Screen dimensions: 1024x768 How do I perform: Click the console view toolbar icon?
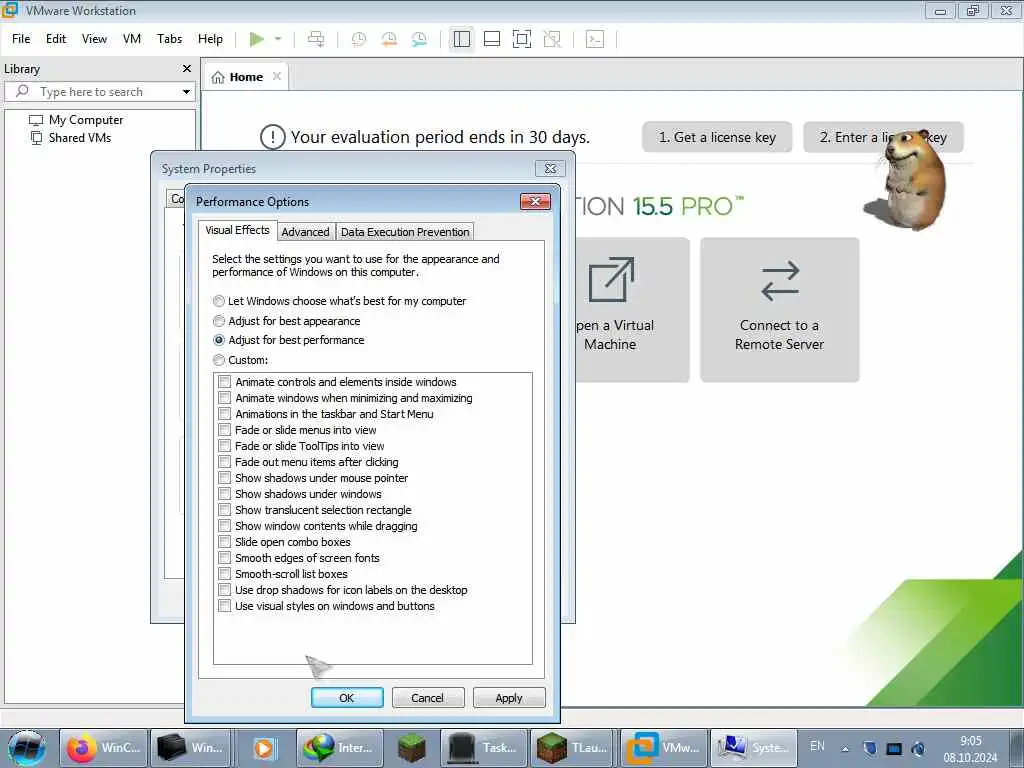tap(595, 39)
